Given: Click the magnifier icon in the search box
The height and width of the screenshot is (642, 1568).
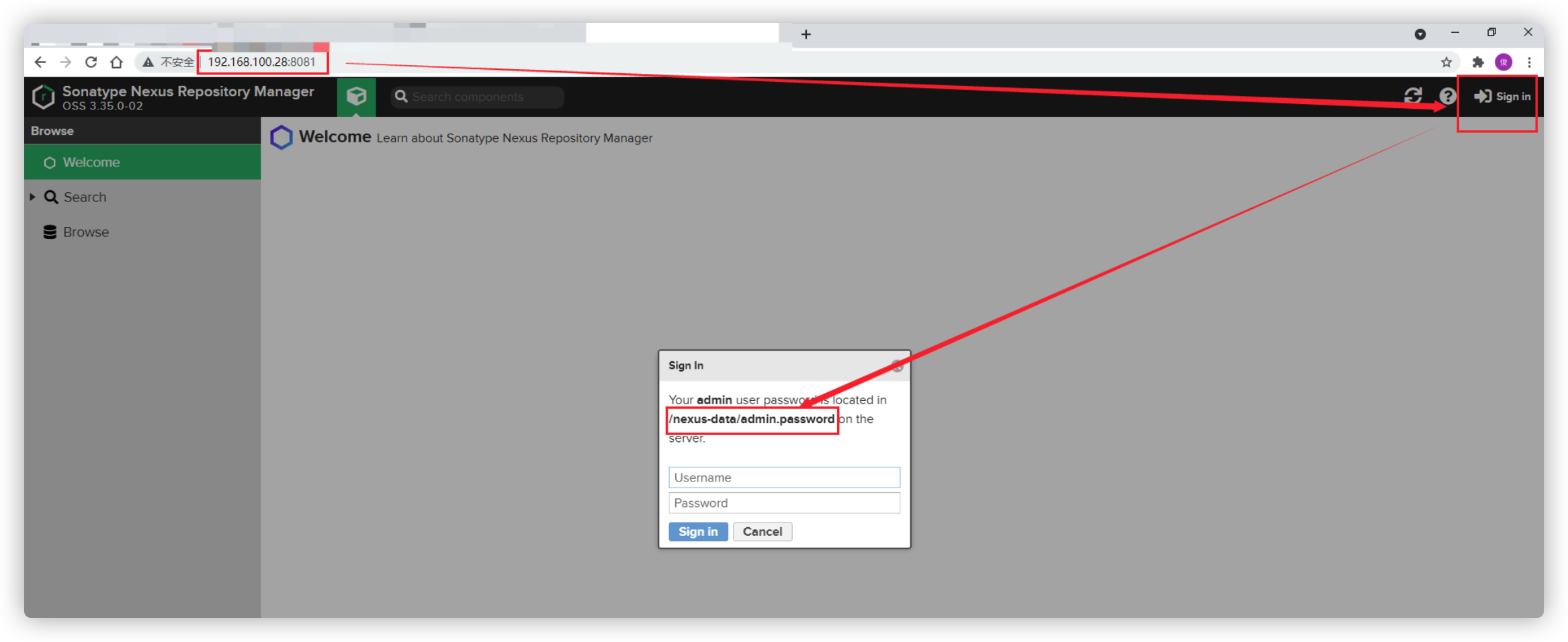Looking at the screenshot, I should 401,97.
